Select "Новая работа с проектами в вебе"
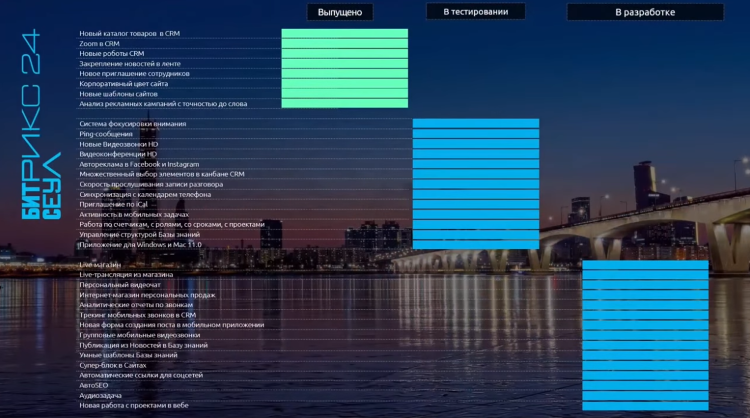This screenshot has width=750, height=418. coord(134,405)
